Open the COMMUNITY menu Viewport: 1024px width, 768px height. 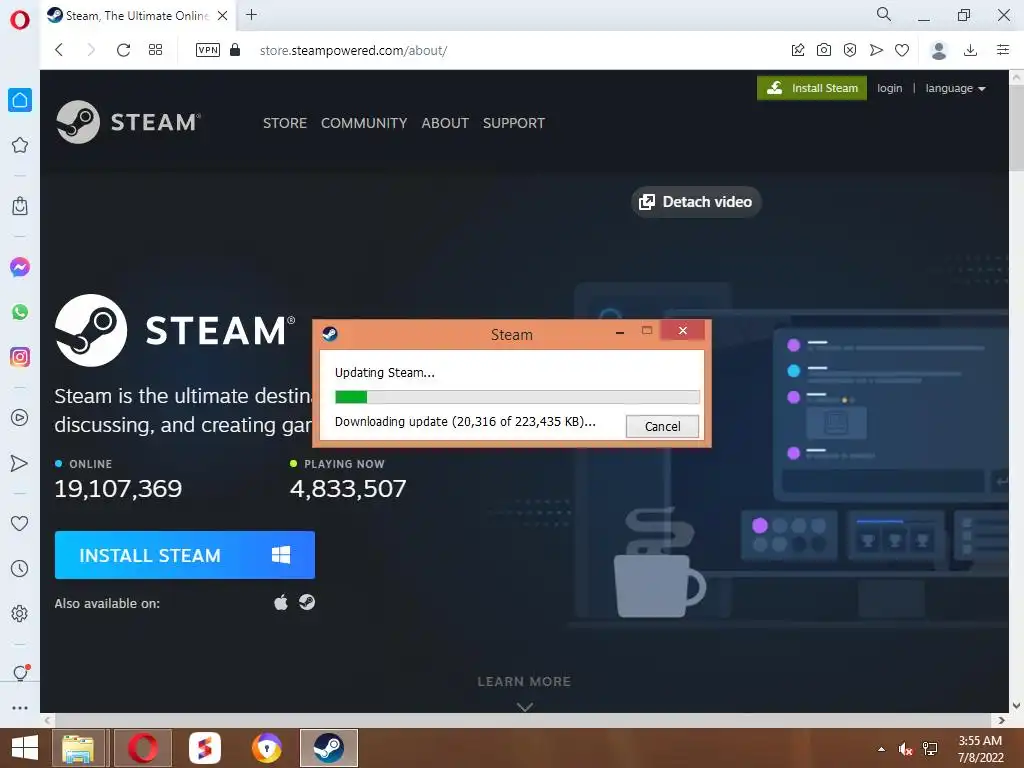[364, 123]
